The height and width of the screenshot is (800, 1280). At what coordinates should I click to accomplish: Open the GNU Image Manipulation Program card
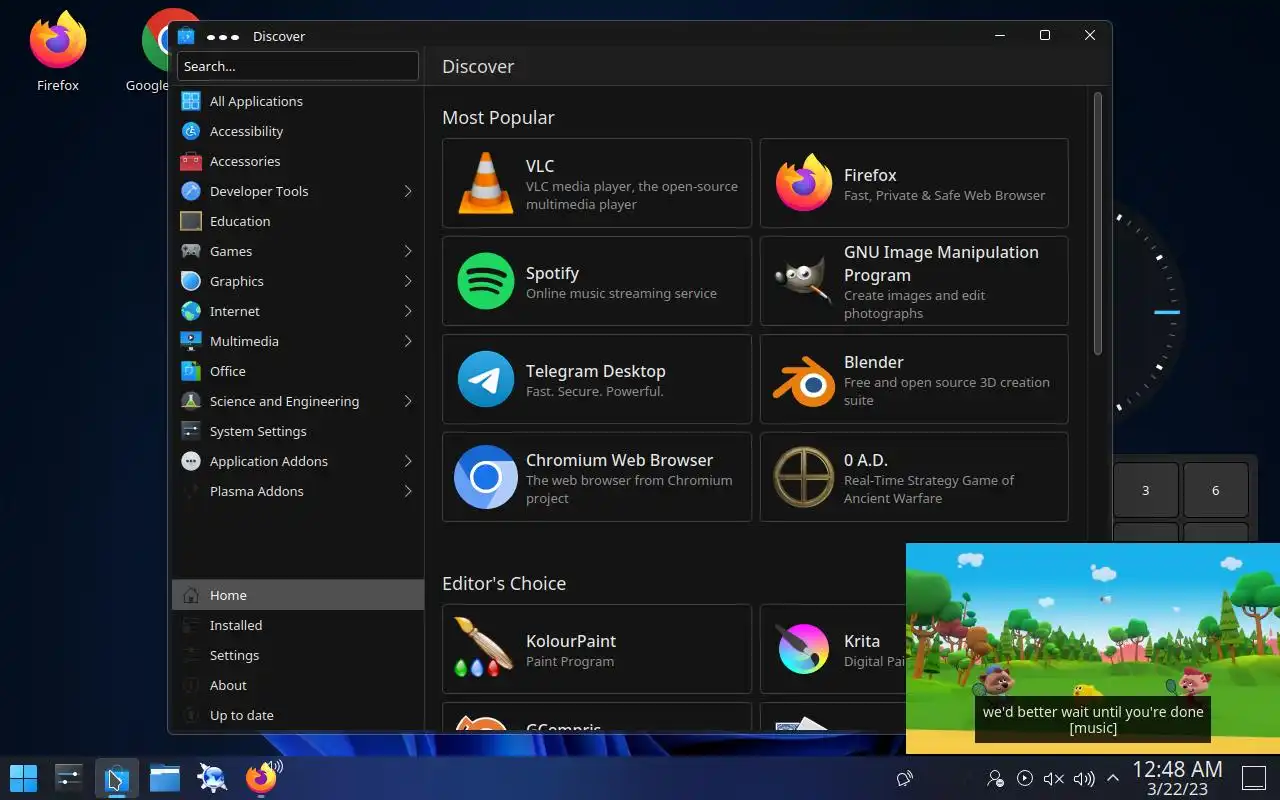[914, 281]
